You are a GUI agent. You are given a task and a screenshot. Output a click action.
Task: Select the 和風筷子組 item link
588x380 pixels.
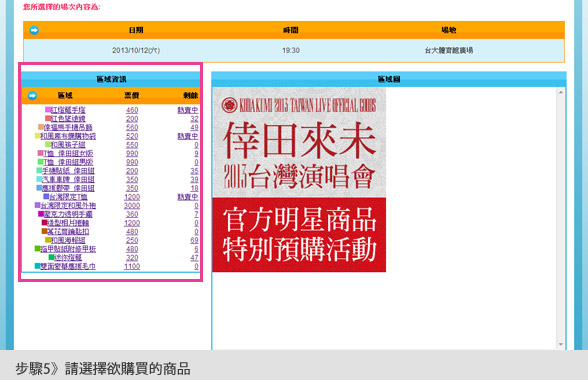coord(68,145)
